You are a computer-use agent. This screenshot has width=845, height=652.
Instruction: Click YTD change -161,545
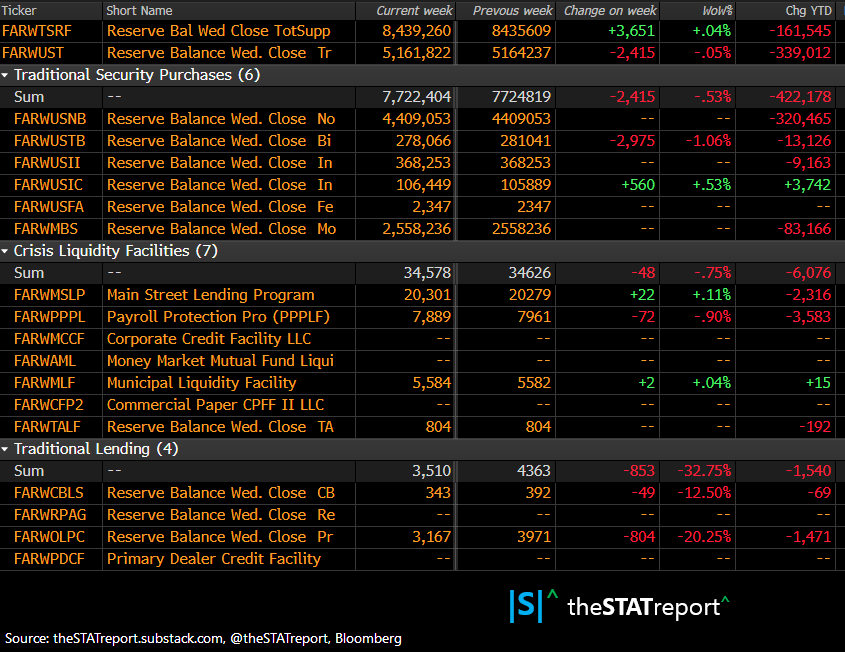click(800, 31)
